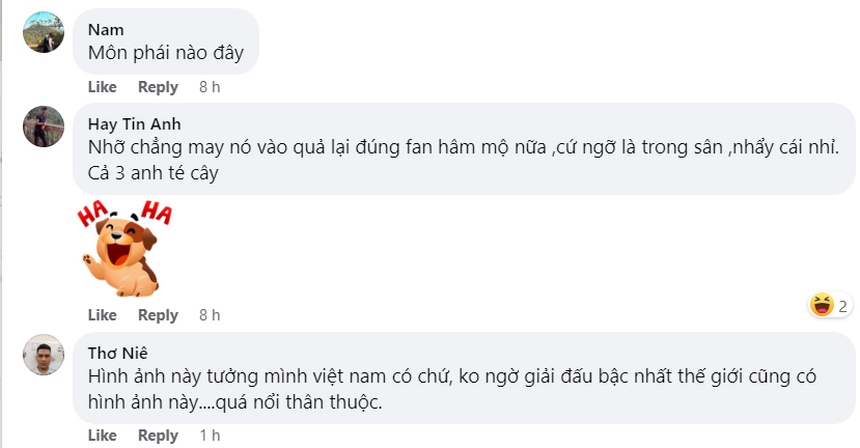860x448 pixels.
Task: Click the 1 h timestamp on Thơ Niê's comment
Action: pos(209,435)
